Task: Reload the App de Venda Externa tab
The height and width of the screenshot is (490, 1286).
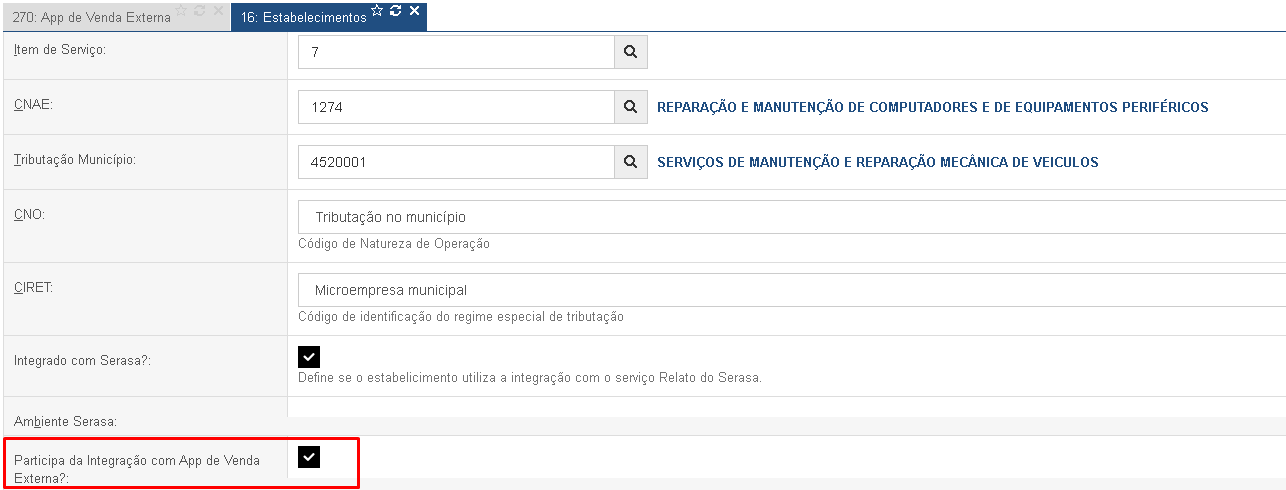Action: tap(200, 10)
